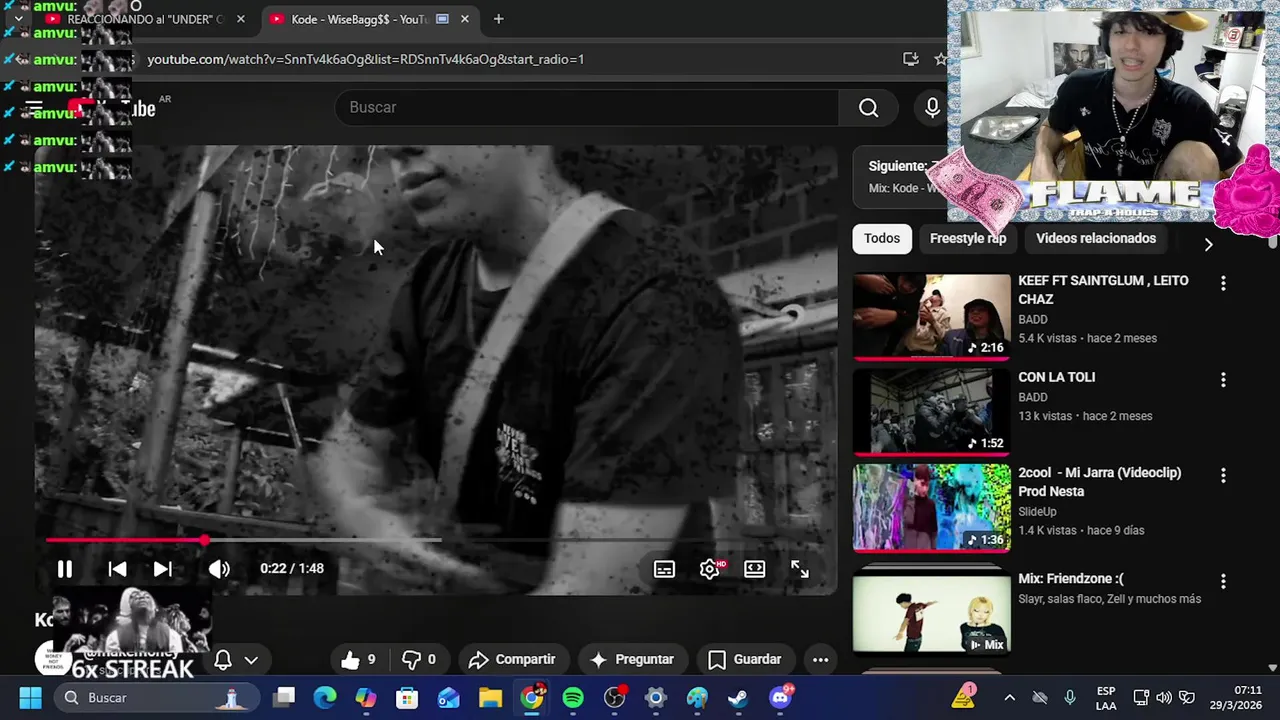
Task: Mute the video volume
Action: (x=219, y=569)
